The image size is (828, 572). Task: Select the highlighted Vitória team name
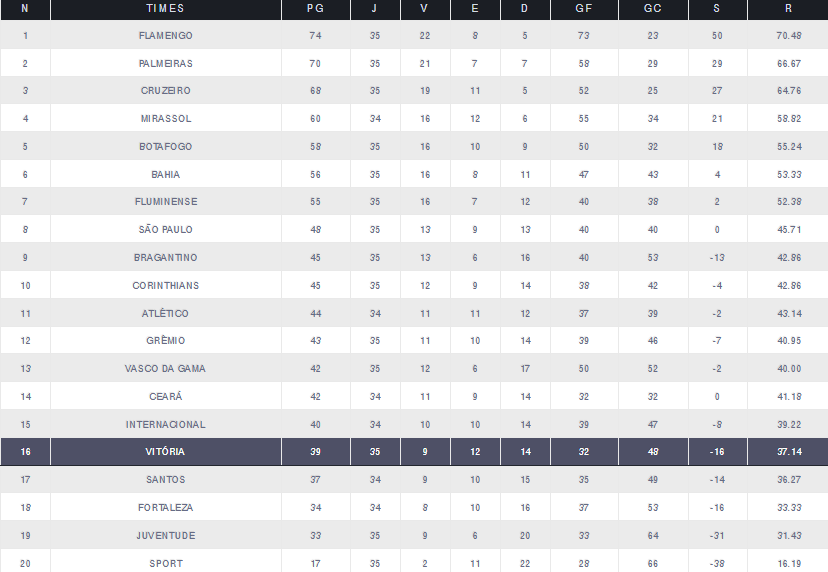(166, 452)
